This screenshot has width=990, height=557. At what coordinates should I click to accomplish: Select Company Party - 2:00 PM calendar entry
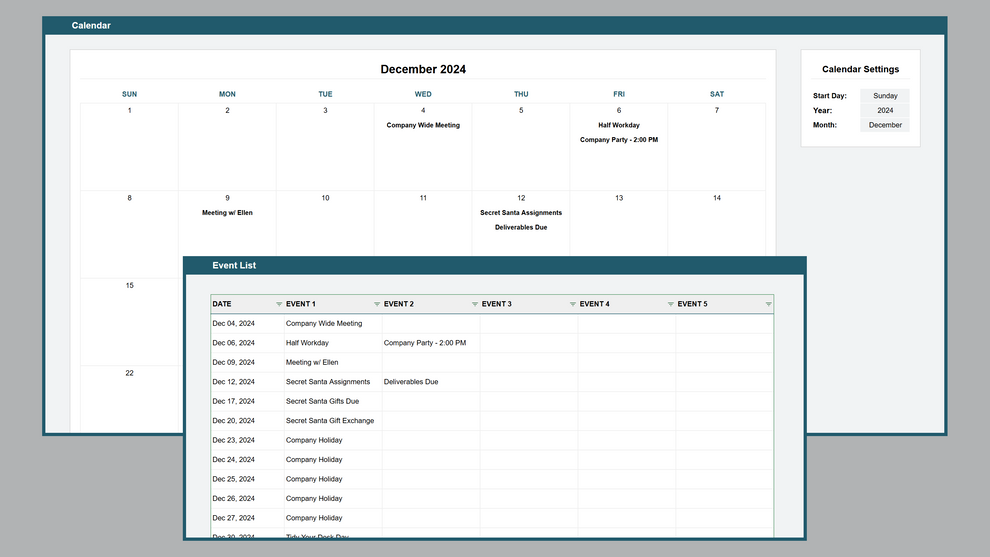(x=619, y=140)
